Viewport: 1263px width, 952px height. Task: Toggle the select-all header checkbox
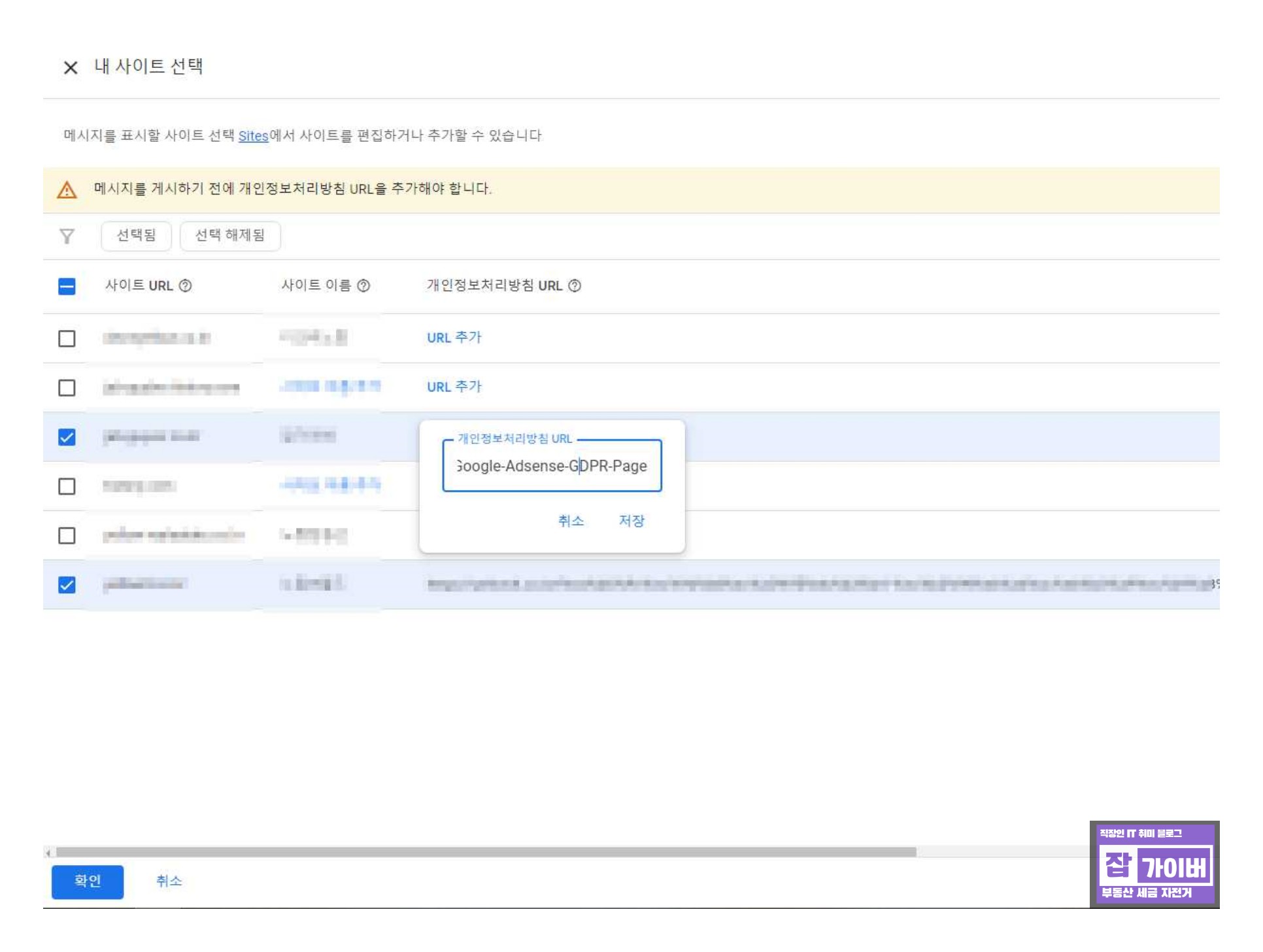(67, 286)
